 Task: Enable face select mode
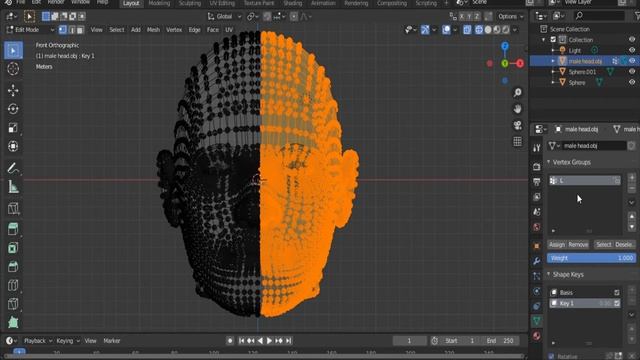[80, 30]
